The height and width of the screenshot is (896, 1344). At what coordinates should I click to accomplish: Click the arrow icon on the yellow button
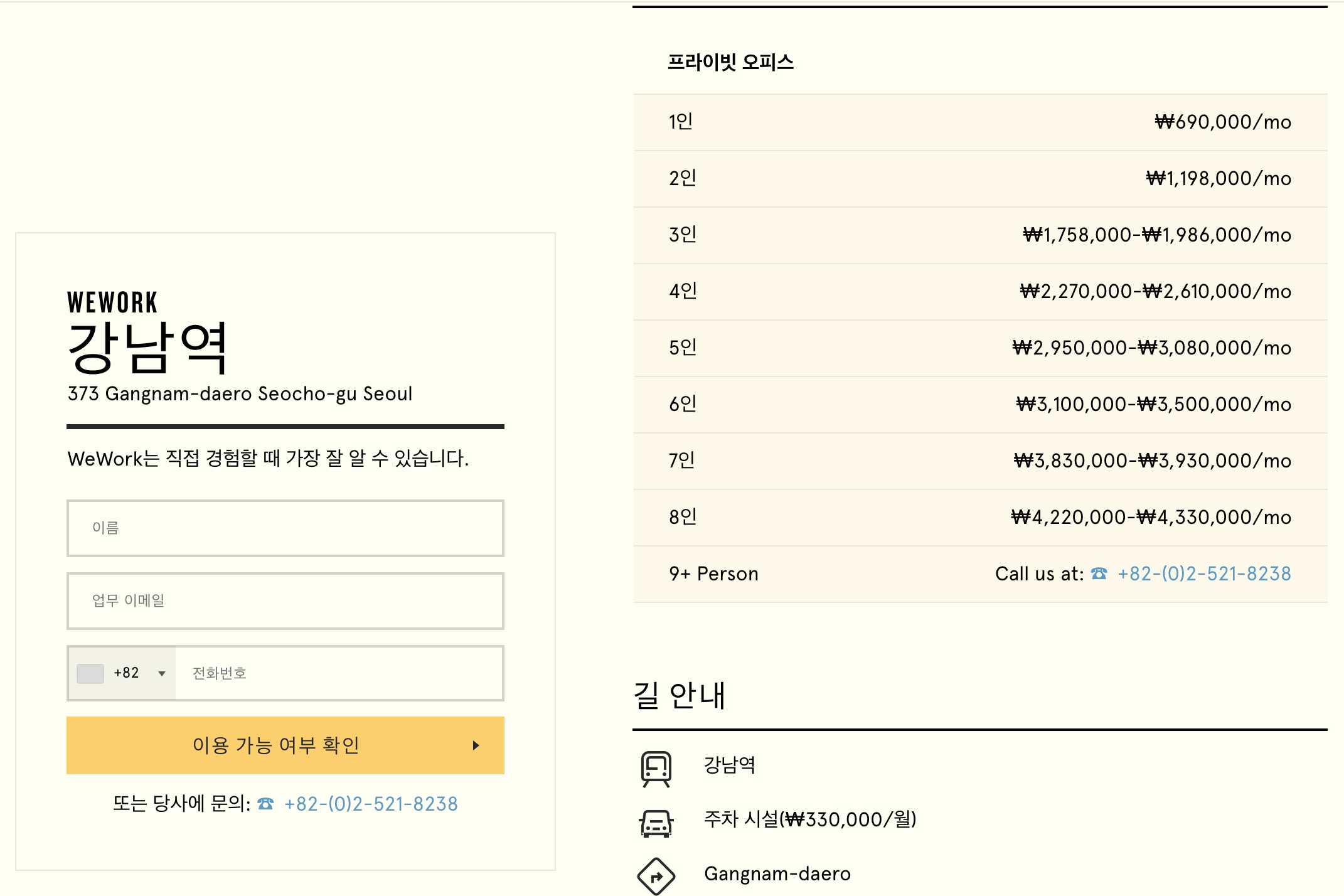(476, 745)
